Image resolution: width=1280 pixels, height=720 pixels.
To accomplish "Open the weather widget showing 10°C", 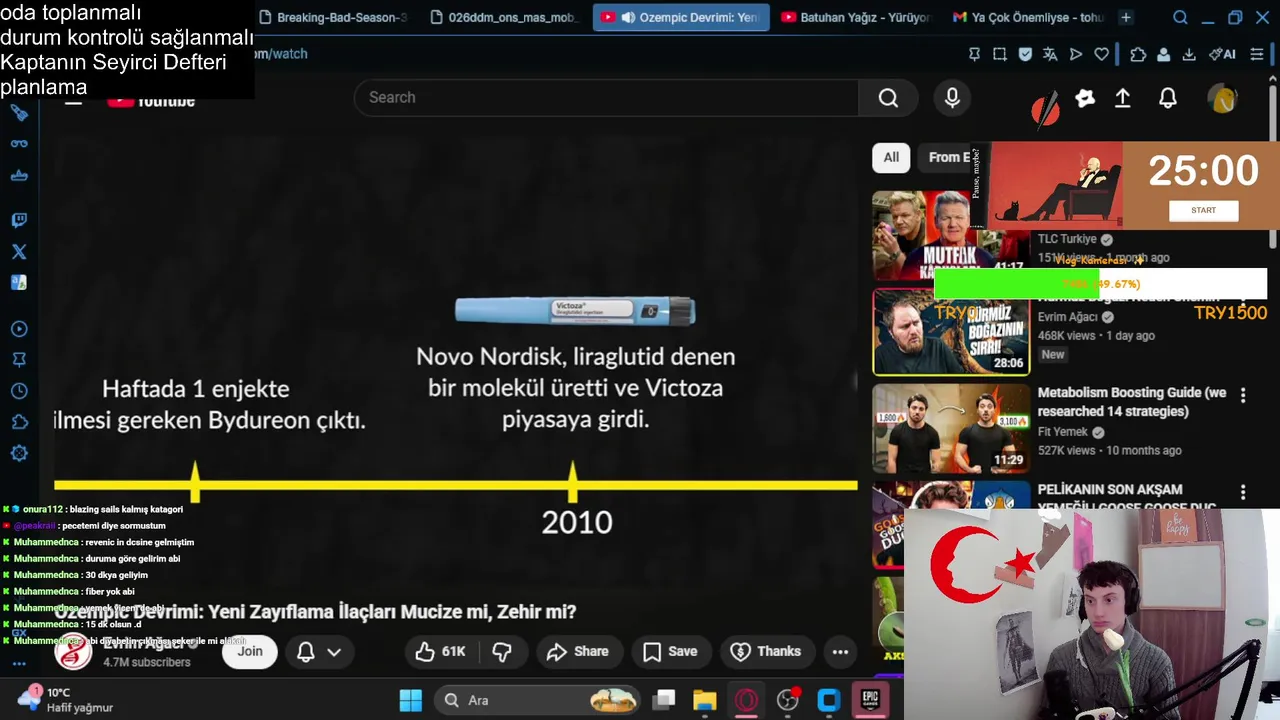I will (x=65, y=700).
